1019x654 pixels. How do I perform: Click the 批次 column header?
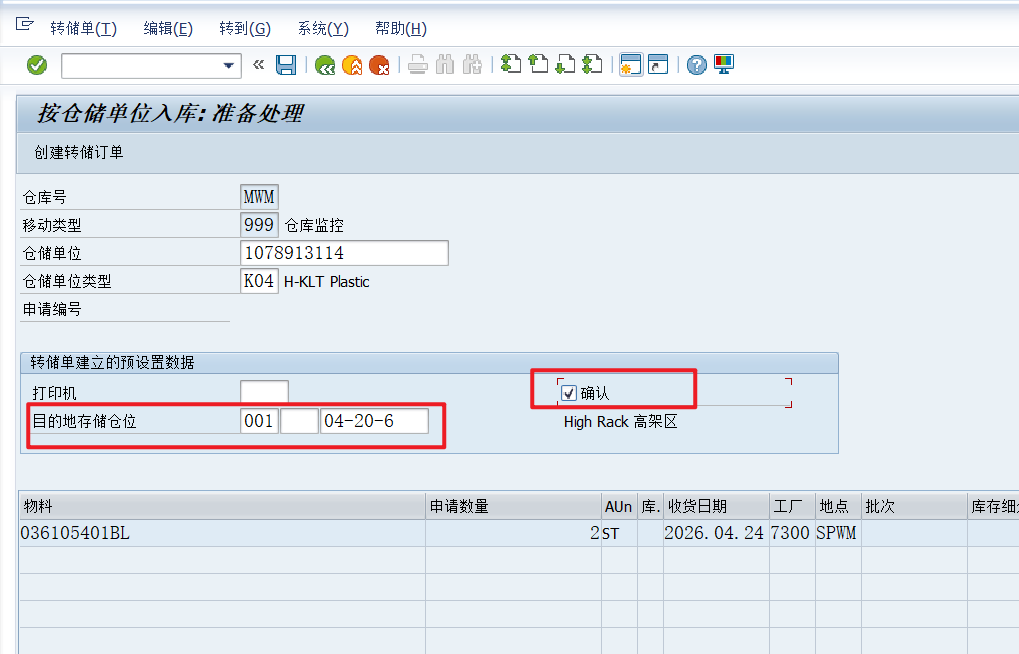(914, 506)
